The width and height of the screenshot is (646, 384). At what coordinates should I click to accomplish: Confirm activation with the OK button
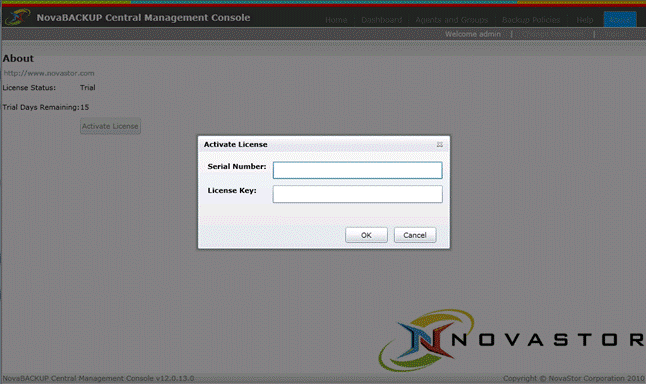(x=366, y=235)
